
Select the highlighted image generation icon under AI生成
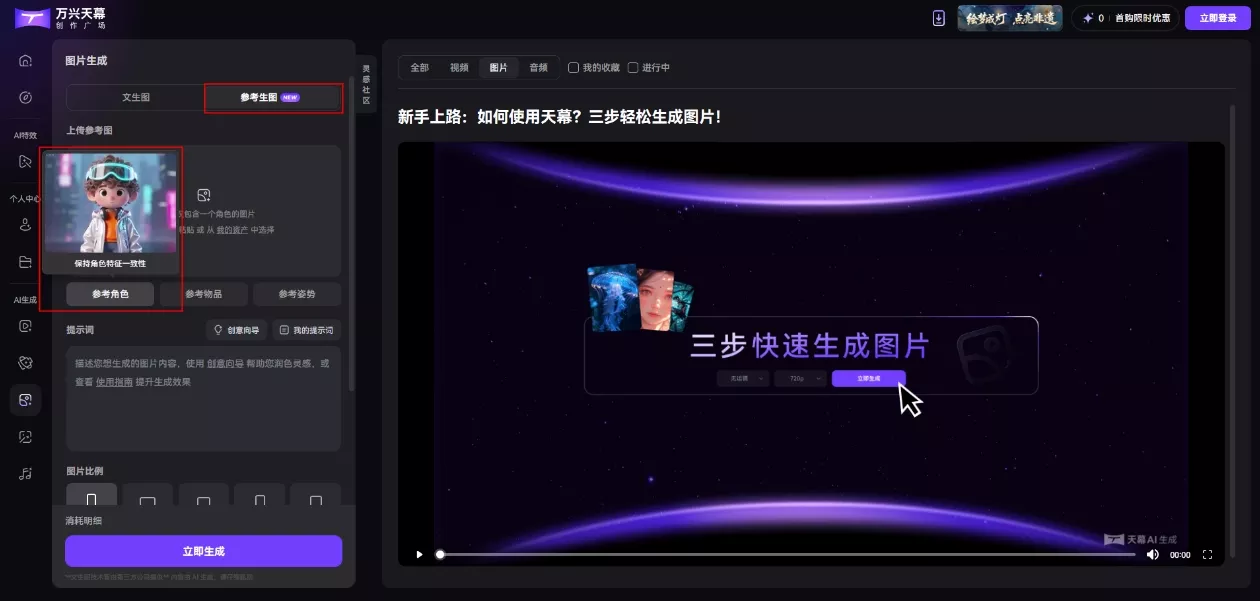tap(26, 400)
